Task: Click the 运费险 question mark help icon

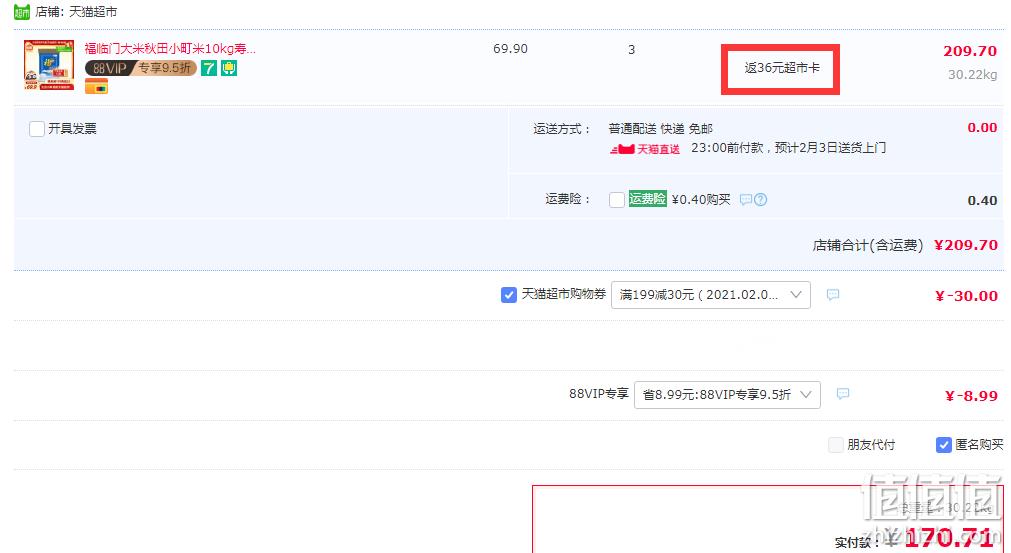Action: tap(761, 199)
